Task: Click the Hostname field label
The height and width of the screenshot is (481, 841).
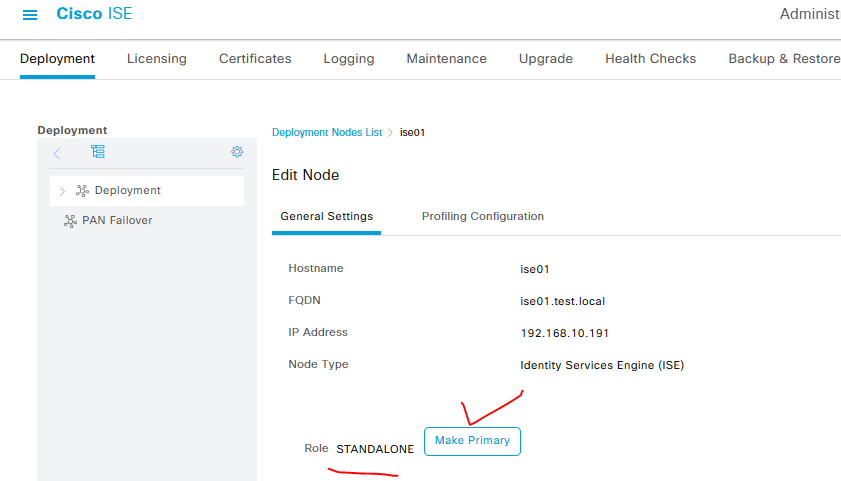Action: pos(315,268)
